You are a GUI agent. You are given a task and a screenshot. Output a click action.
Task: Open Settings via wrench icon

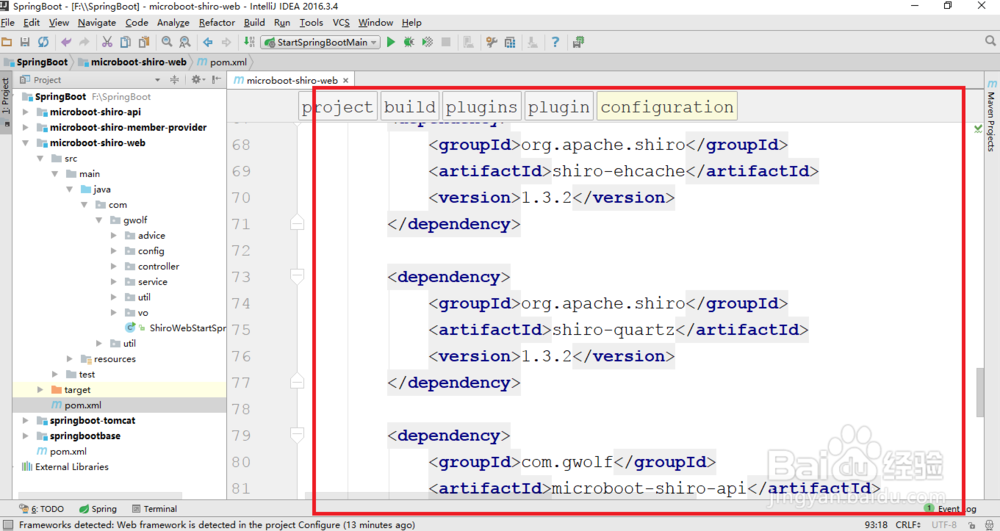492,42
